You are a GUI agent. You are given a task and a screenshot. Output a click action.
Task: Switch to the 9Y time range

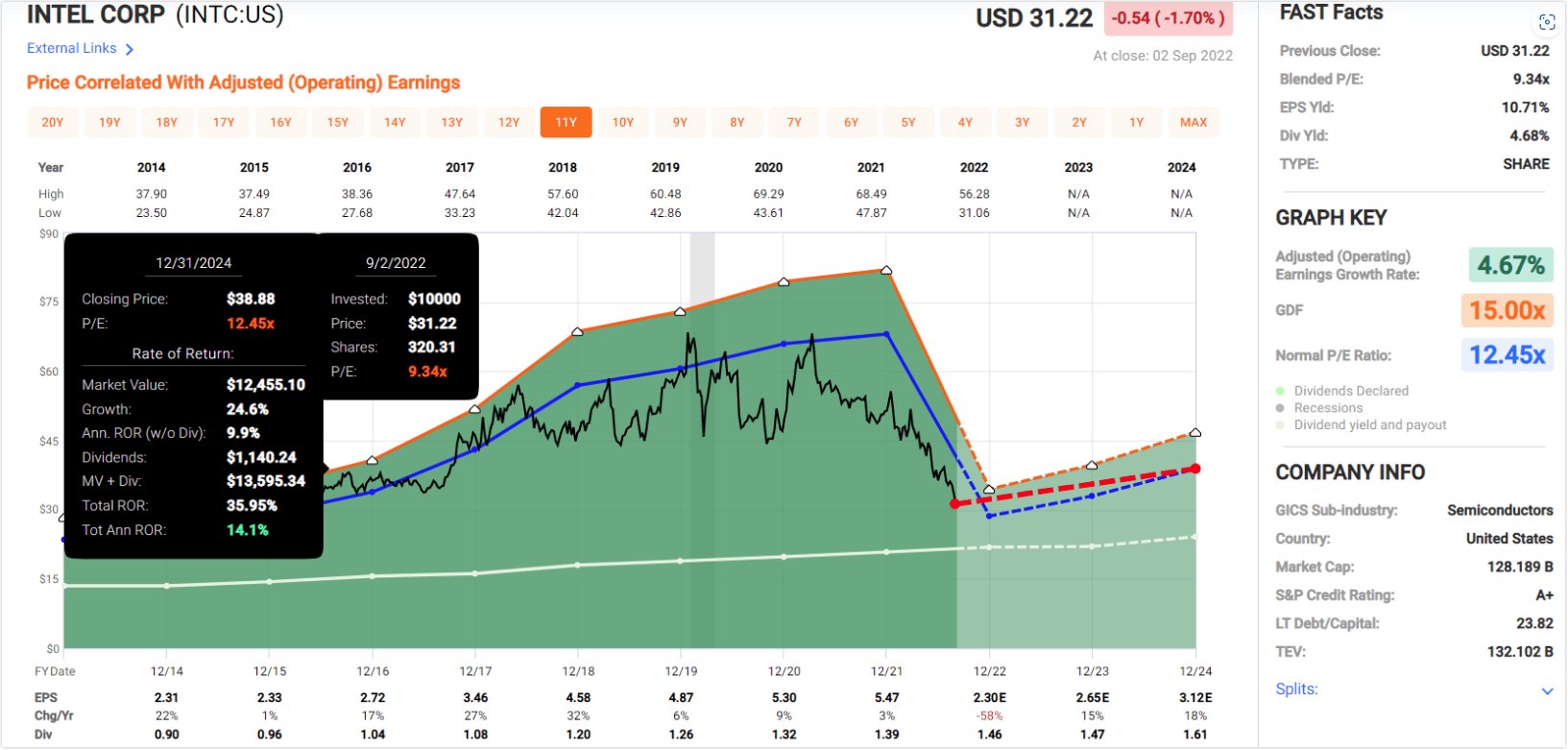[680, 122]
